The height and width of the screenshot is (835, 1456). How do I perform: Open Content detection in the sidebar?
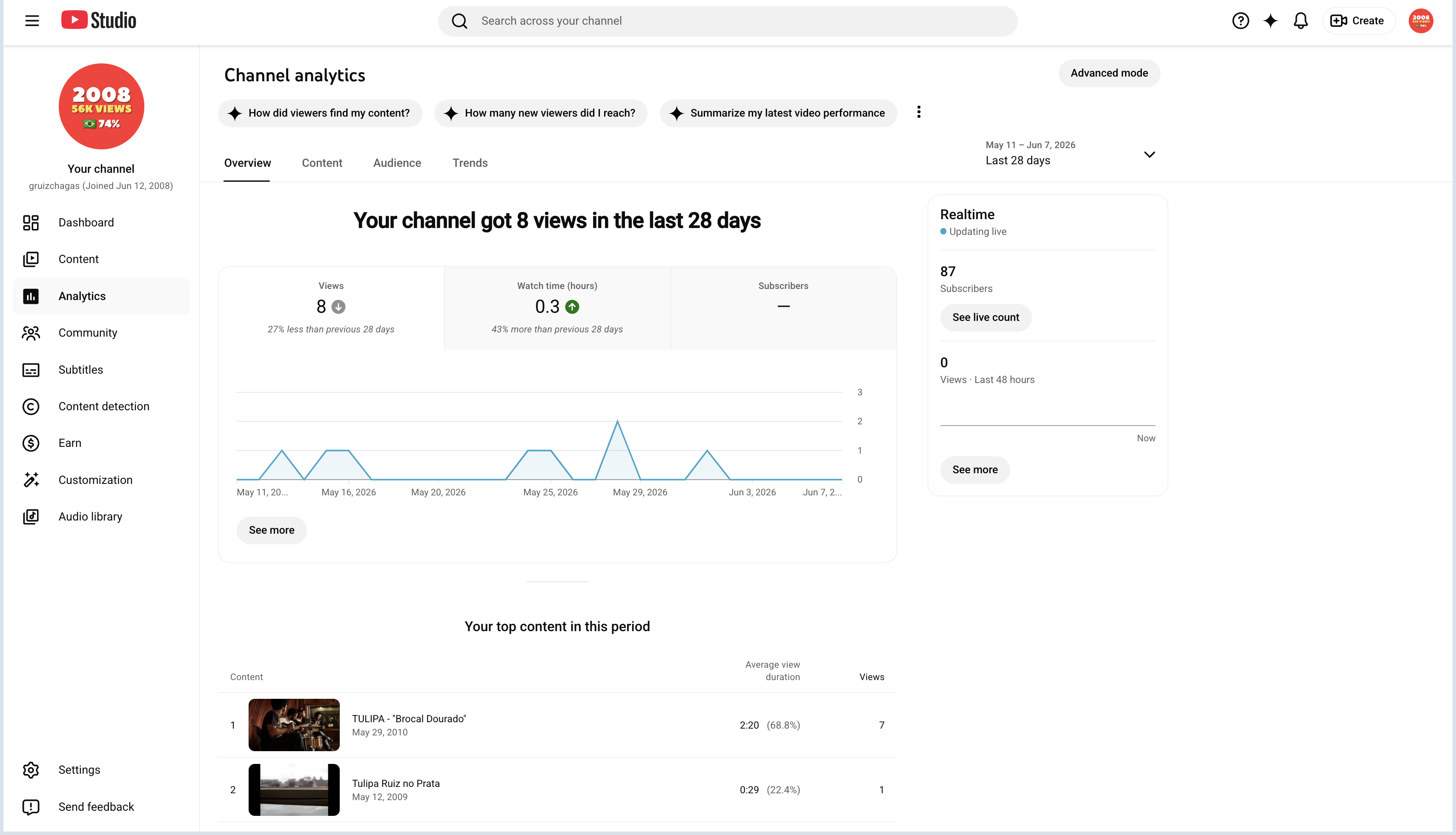click(101, 406)
